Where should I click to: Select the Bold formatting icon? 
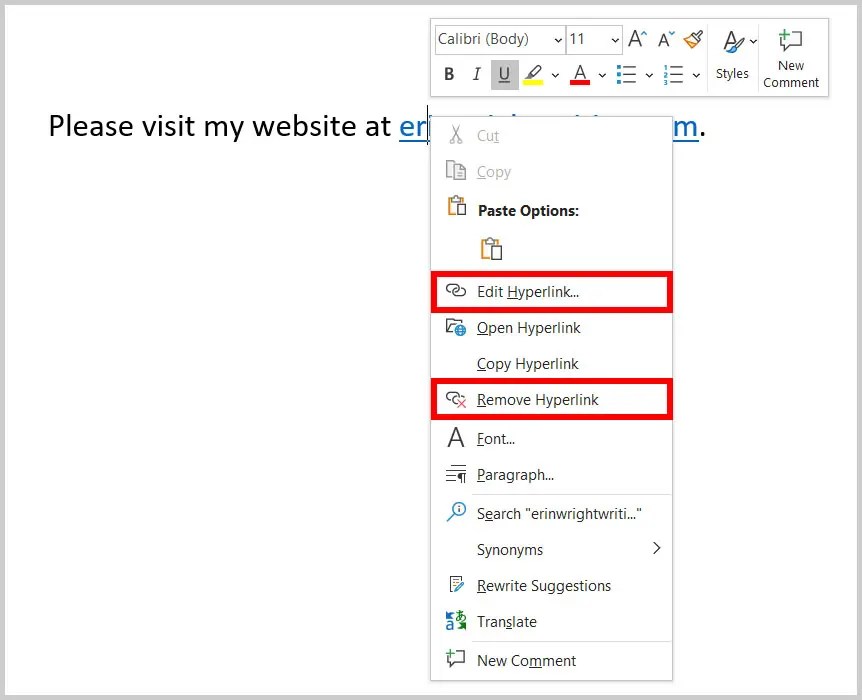(x=448, y=74)
